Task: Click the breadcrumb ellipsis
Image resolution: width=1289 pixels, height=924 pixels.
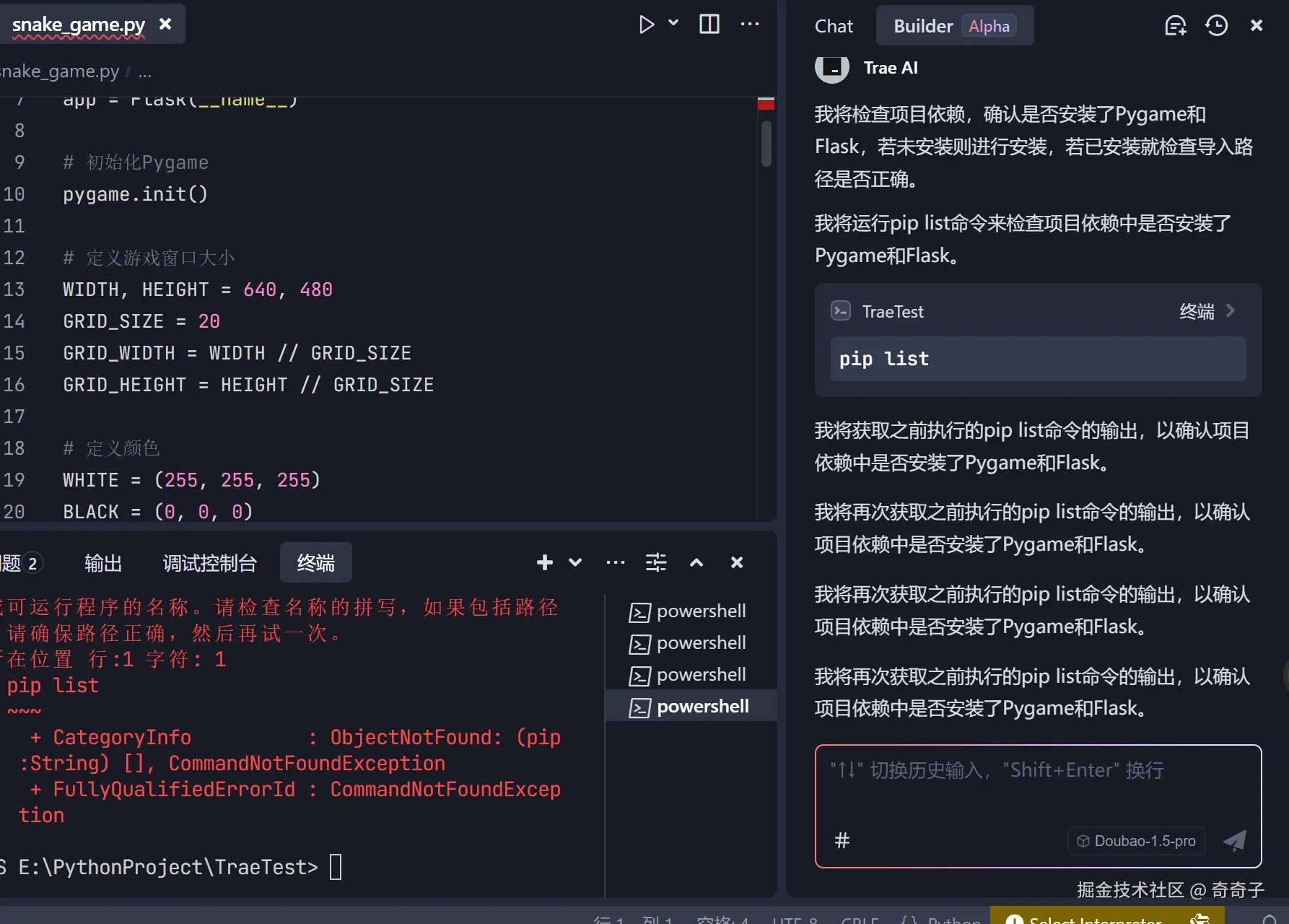Action: point(145,71)
